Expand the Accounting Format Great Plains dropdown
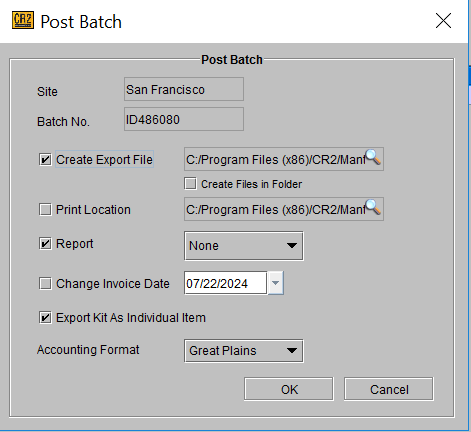The width and height of the screenshot is (471, 432). pos(244,351)
